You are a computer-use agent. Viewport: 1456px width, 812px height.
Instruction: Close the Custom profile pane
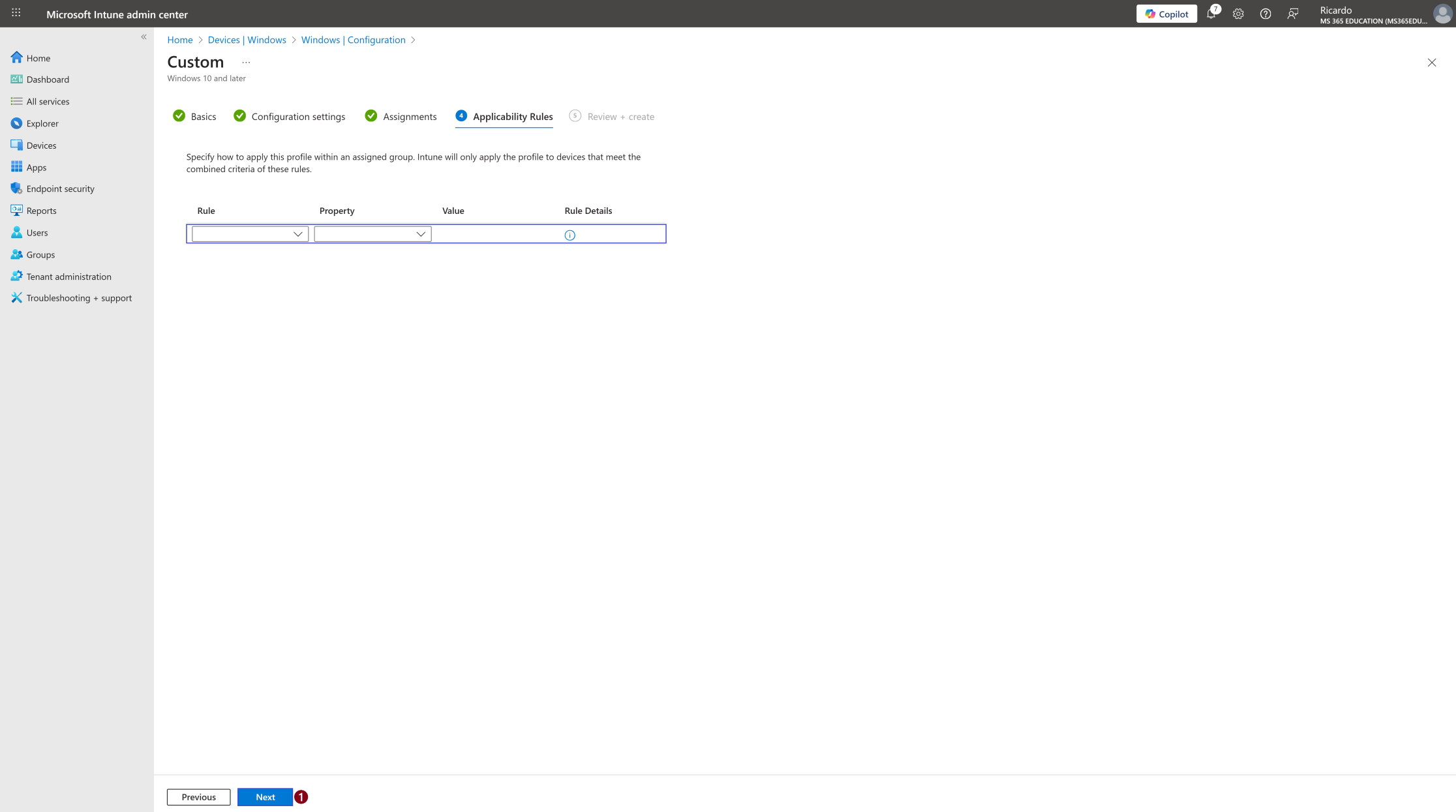(x=1431, y=63)
